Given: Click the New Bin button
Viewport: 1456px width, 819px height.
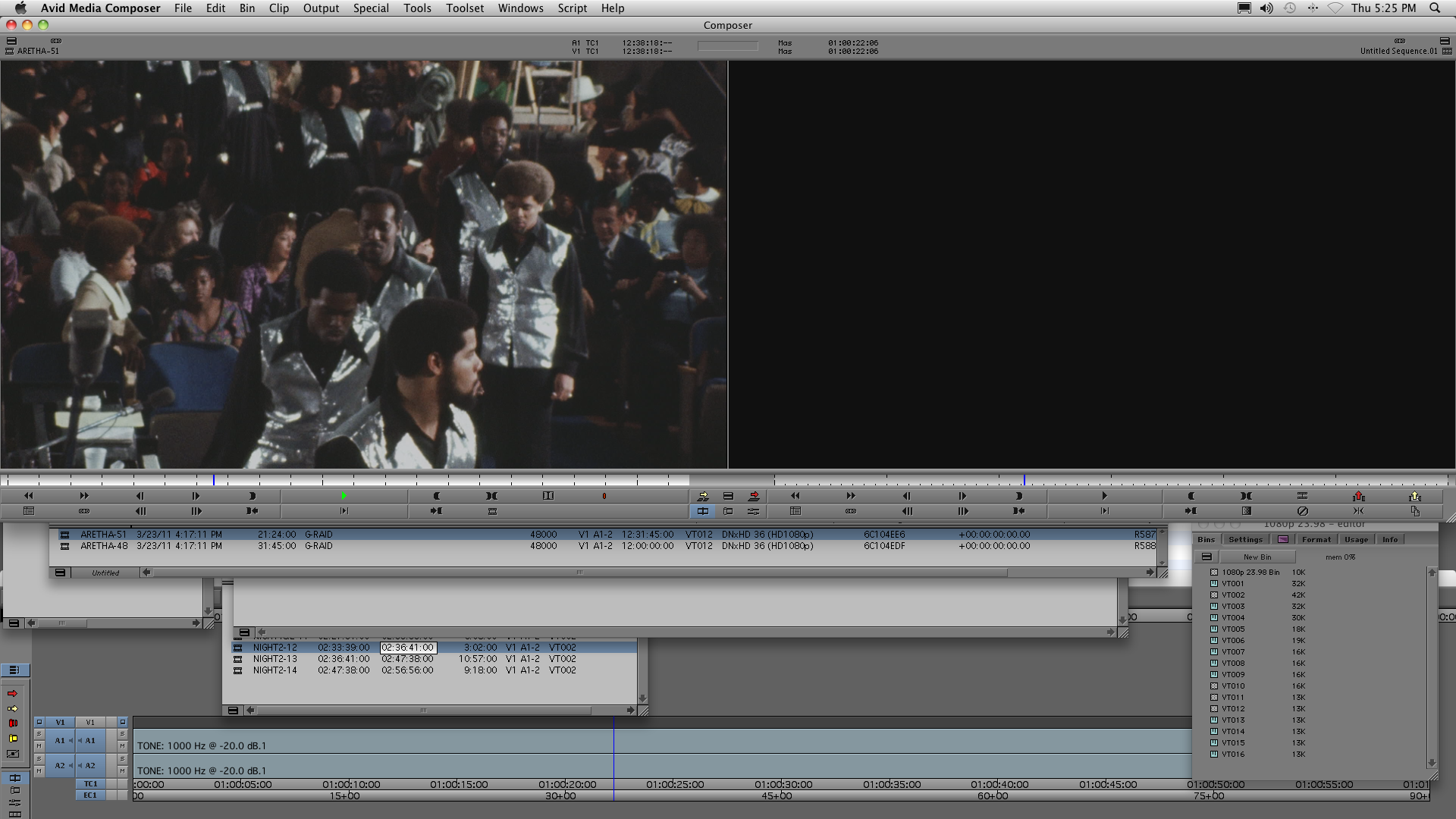Looking at the screenshot, I should tap(1257, 557).
